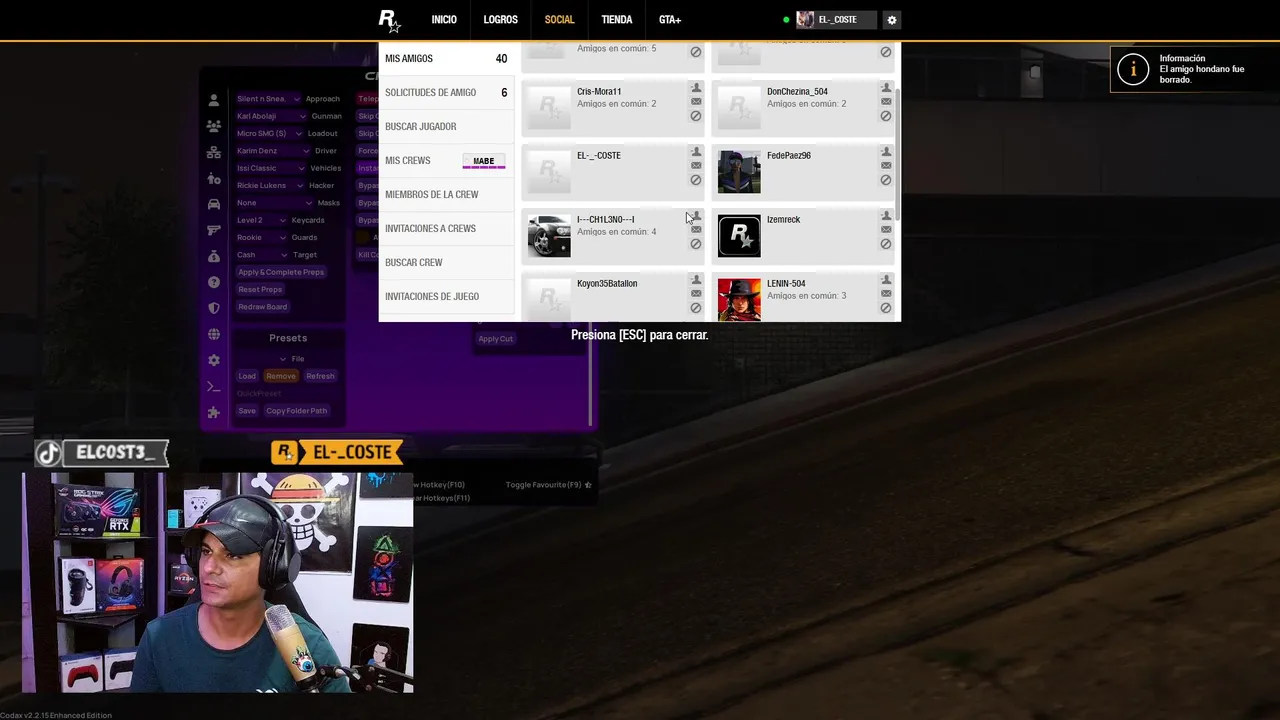Select the car vehicle icon in Codax sidebar
Screen dimensions: 1280x720
214,204
